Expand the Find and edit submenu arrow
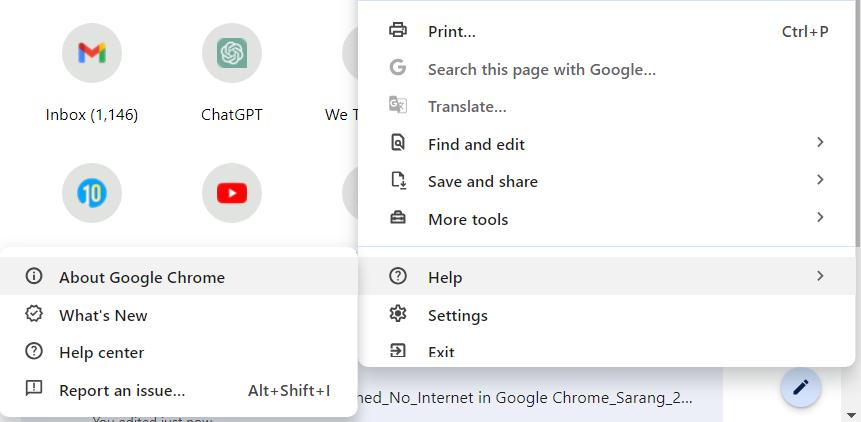861x422 pixels. [820, 143]
